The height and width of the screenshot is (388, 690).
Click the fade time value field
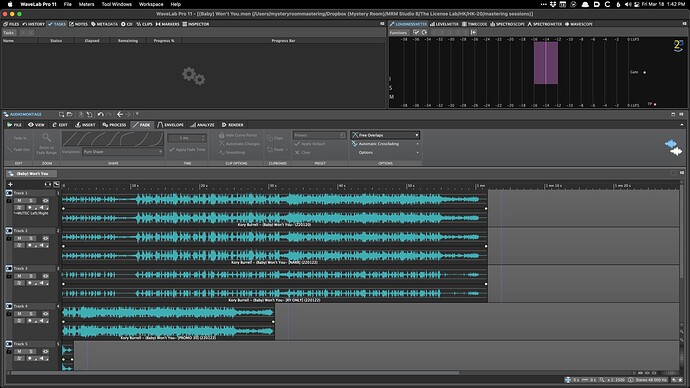click(x=187, y=138)
